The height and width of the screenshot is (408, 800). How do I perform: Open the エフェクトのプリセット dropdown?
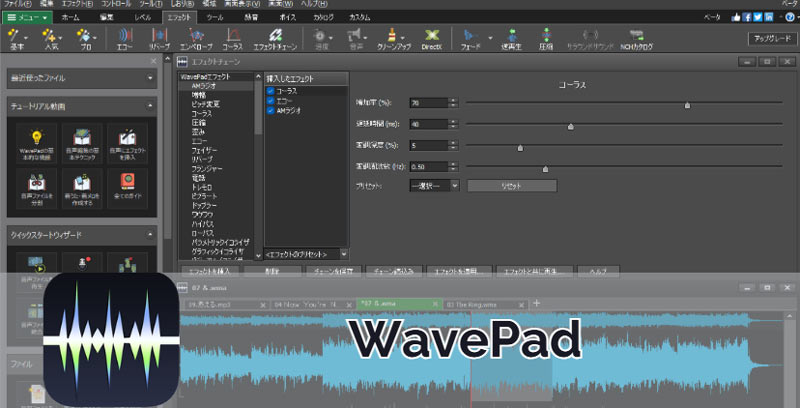pos(306,254)
